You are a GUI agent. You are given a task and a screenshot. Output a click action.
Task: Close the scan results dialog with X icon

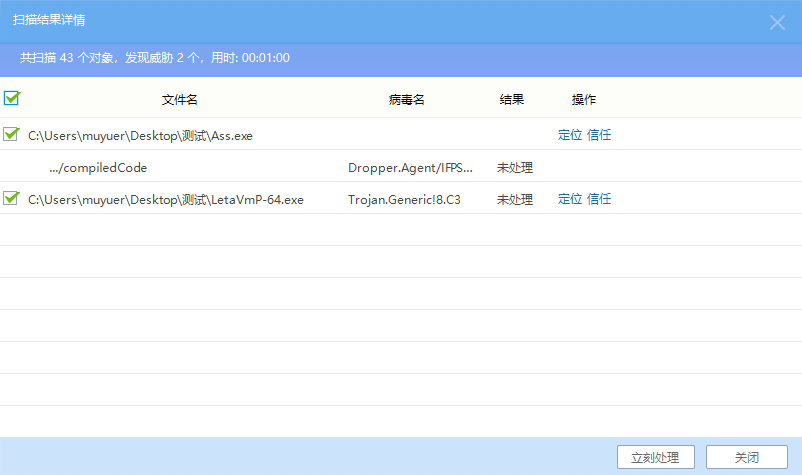tap(777, 22)
